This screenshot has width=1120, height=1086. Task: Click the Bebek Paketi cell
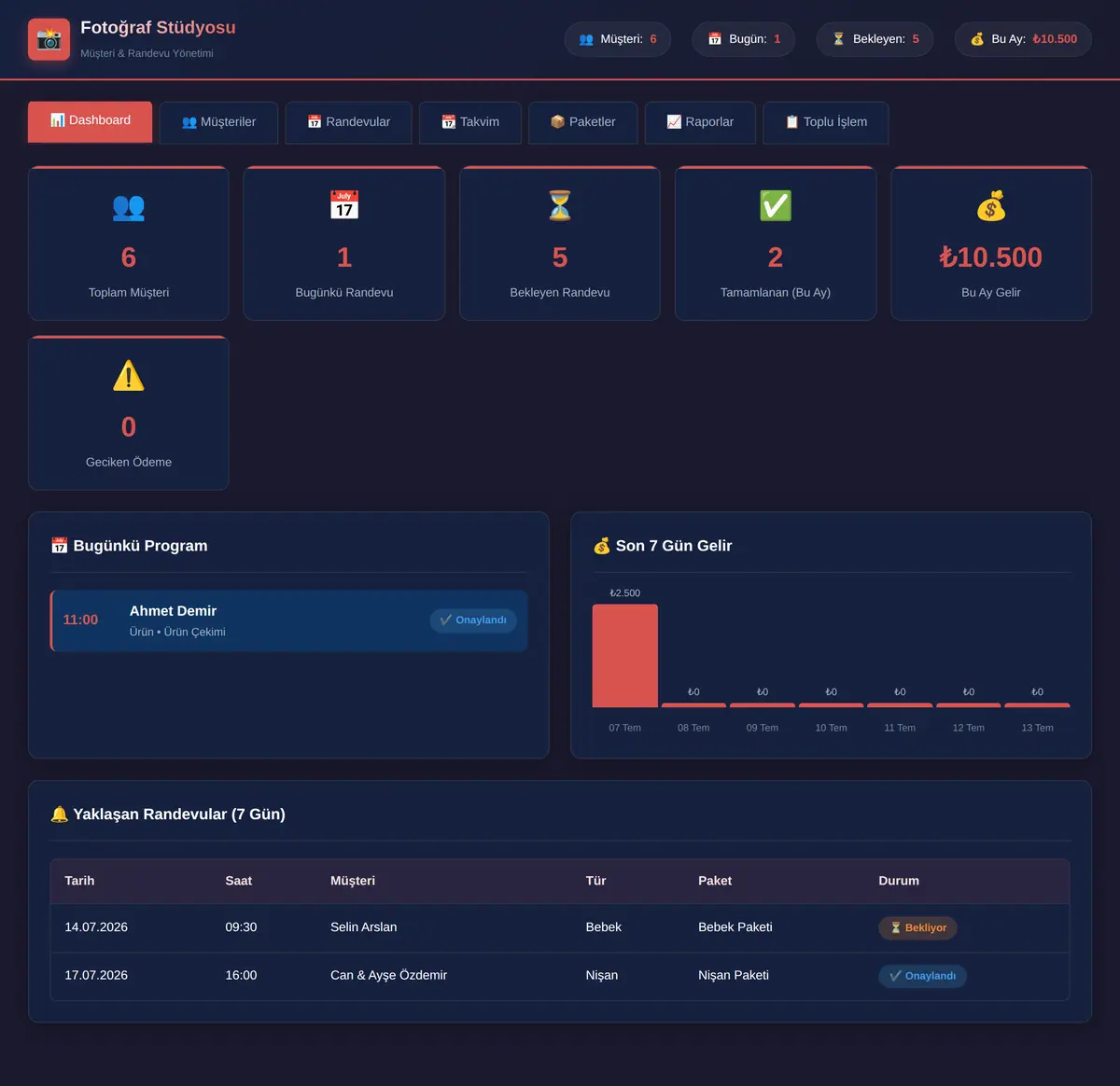(x=735, y=927)
